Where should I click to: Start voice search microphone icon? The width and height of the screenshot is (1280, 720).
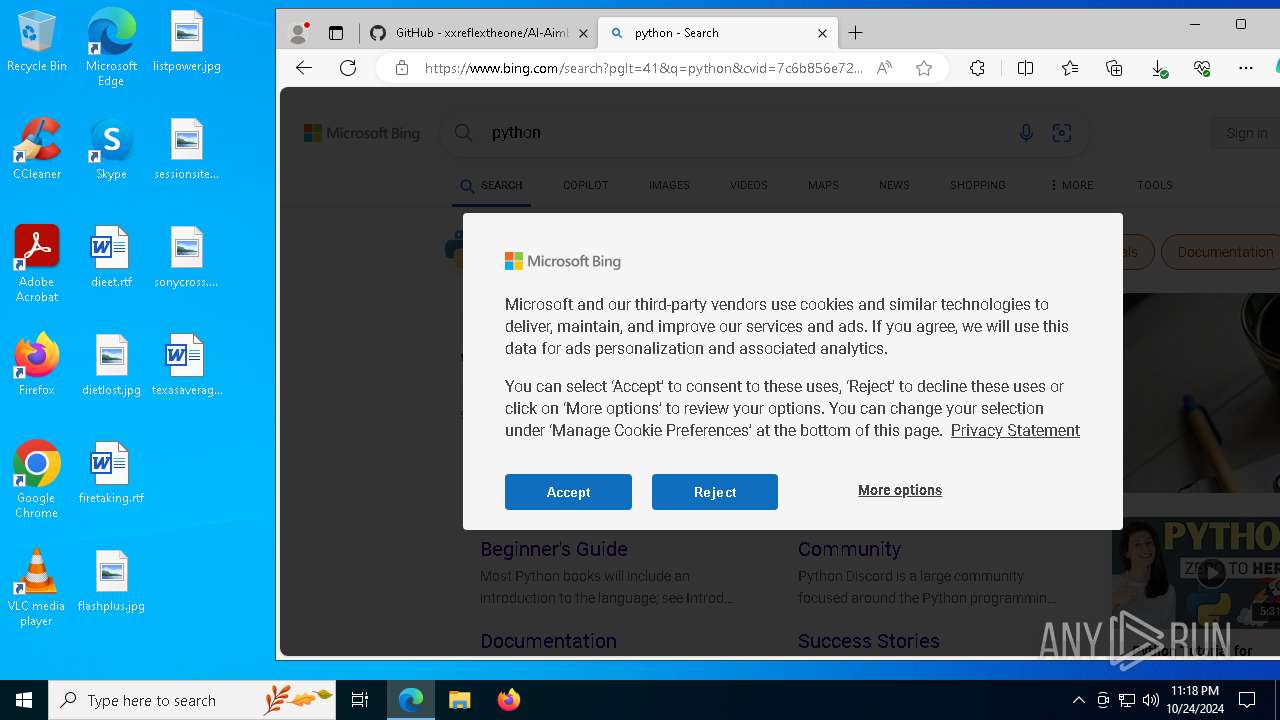pos(1025,133)
